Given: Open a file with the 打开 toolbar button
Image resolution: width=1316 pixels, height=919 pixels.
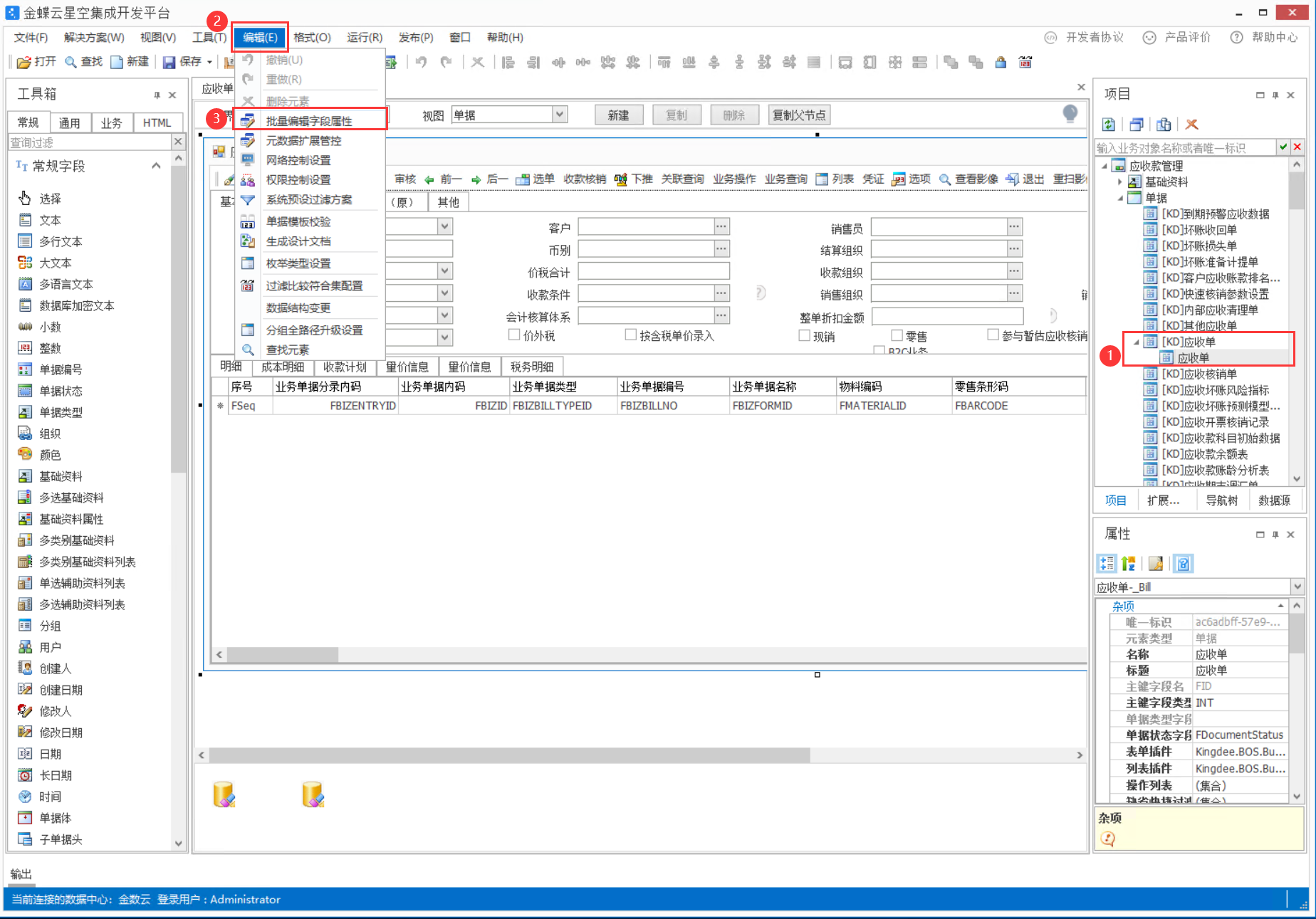Looking at the screenshot, I should click(36, 62).
